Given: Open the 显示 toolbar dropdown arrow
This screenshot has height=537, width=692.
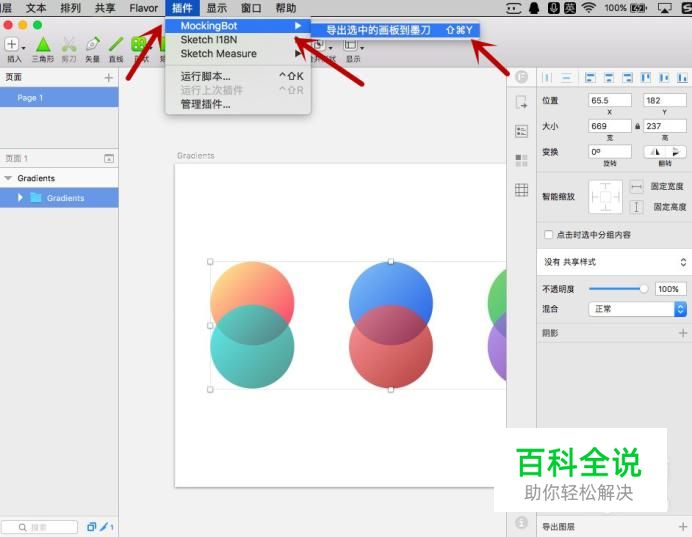Looking at the screenshot, I should tap(362, 47).
